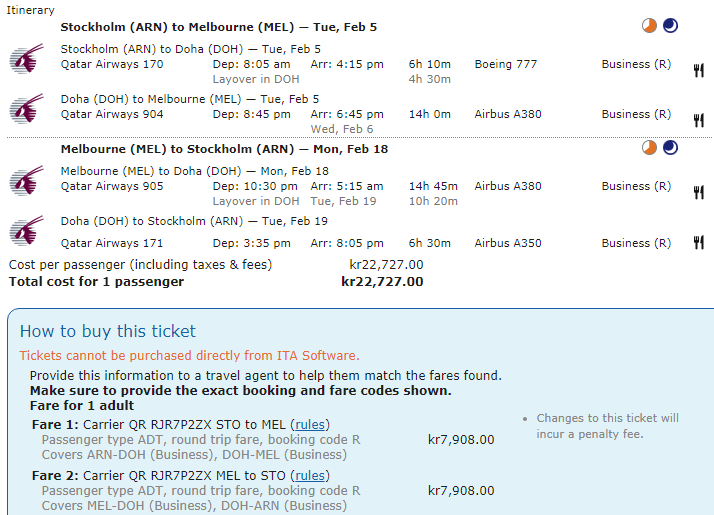The height and width of the screenshot is (515, 714).
Task: Click blue overnight moon icon for Stockholm to Melbourne
Action: click(670, 26)
